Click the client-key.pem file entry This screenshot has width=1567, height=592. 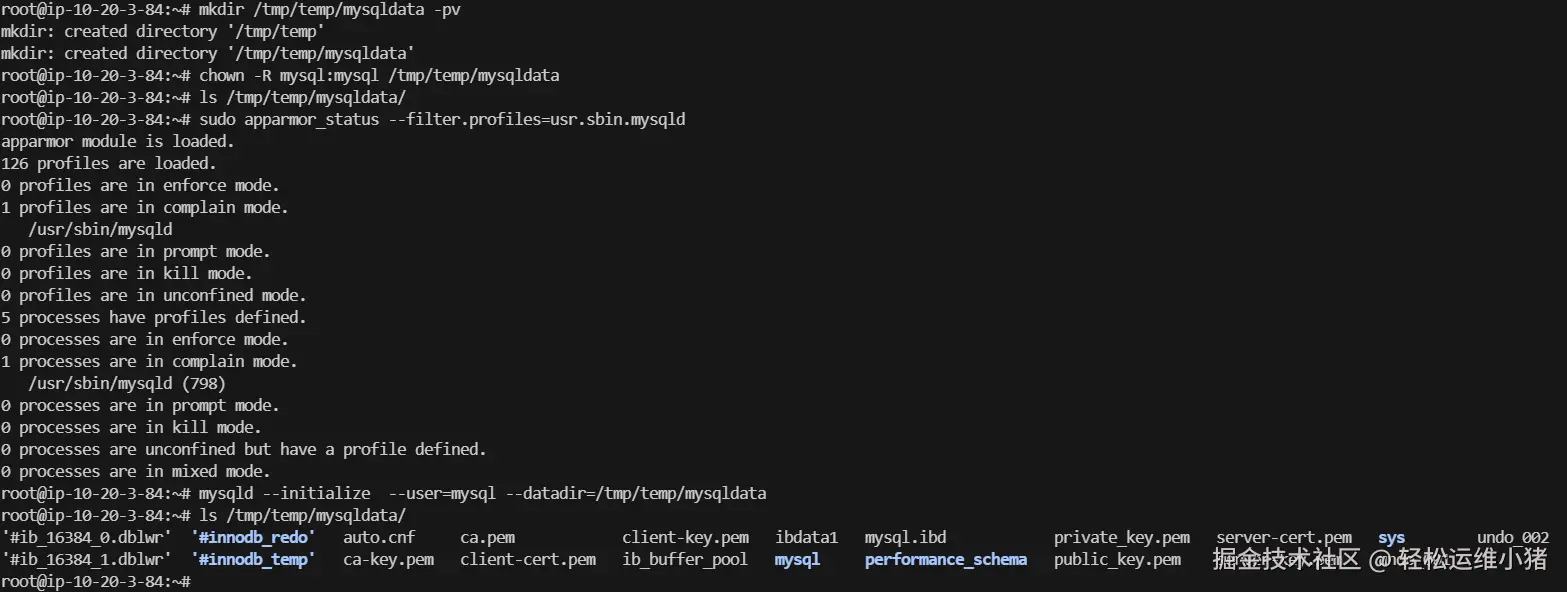pyautogui.click(x=685, y=538)
